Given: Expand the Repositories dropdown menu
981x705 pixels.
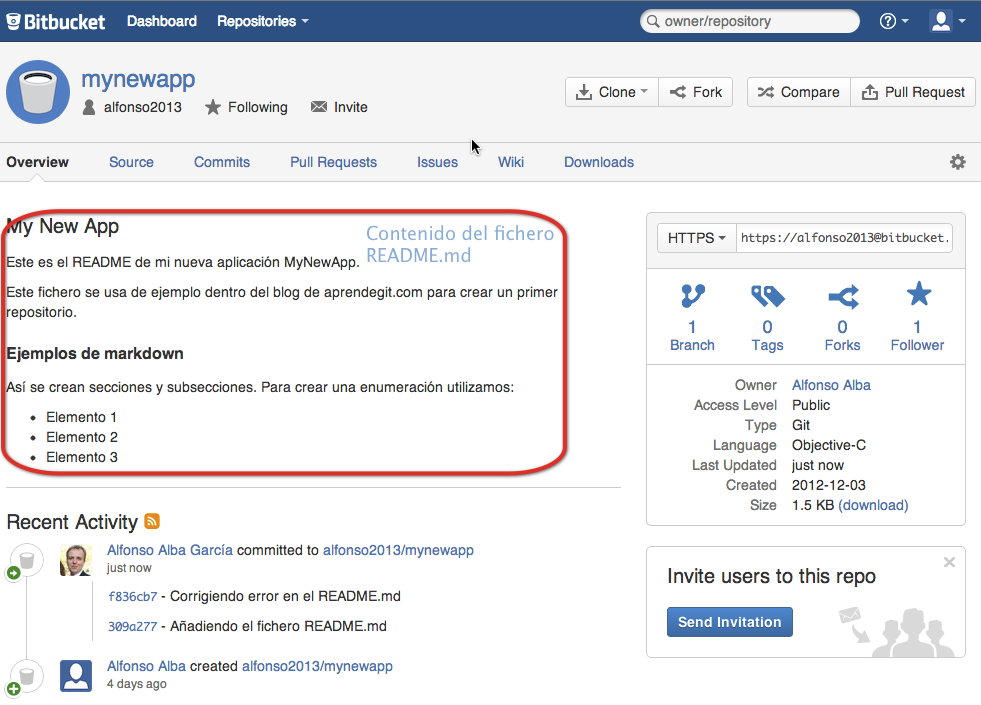Looking at the screenshot, I should 262,21.
